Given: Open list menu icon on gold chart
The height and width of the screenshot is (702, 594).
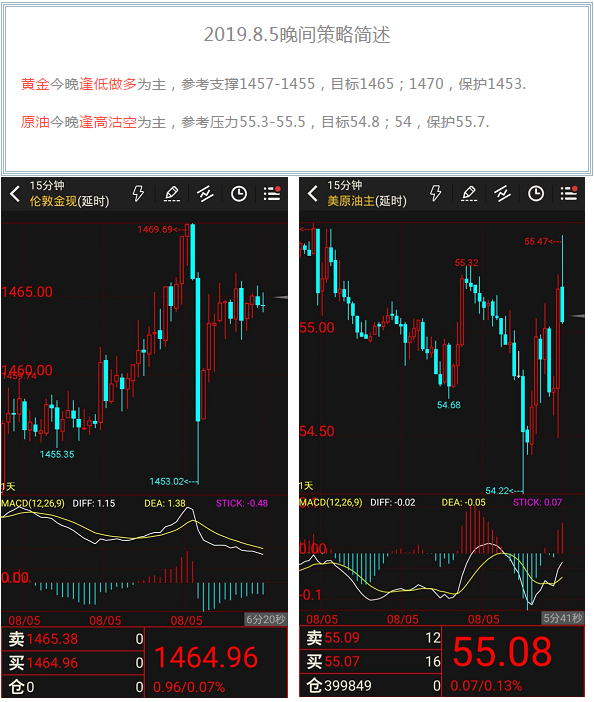Looking at the screenshot, I should pyautogui.click(x=272, y=193).
